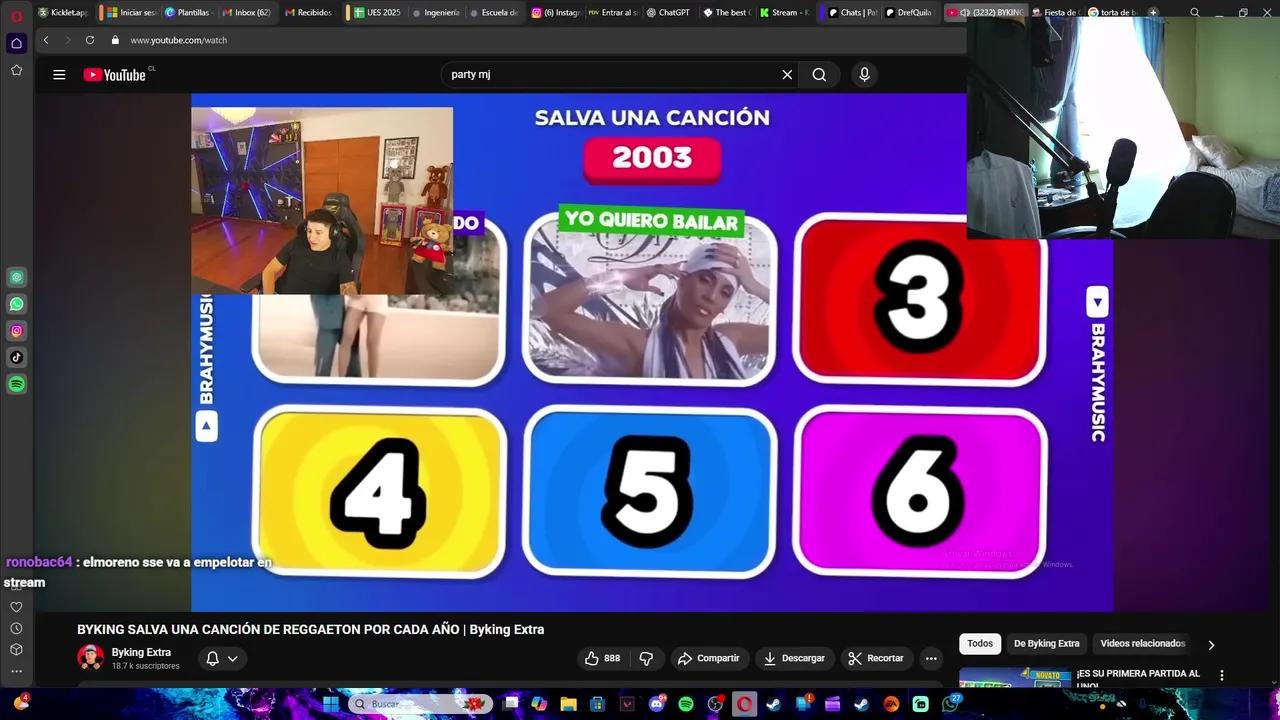This screenshot has height=720, width=1280.
Task: Switch to the Instagram browser tab
Action: click(555, 13)
